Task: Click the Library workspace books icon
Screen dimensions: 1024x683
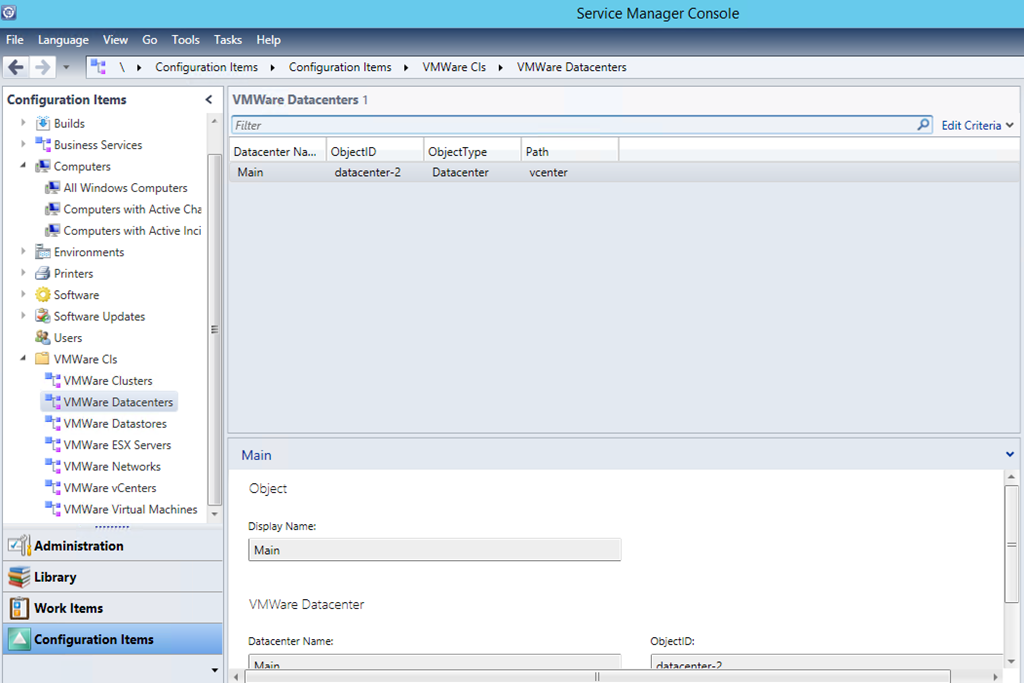Action: pyautogui.click(x=18, y=577)
